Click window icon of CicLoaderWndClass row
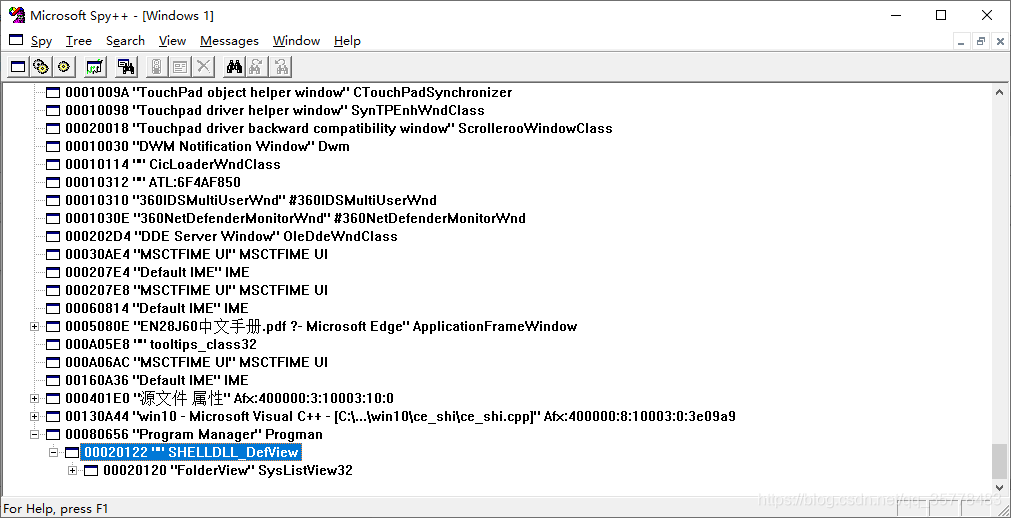 tap(54, 164)
